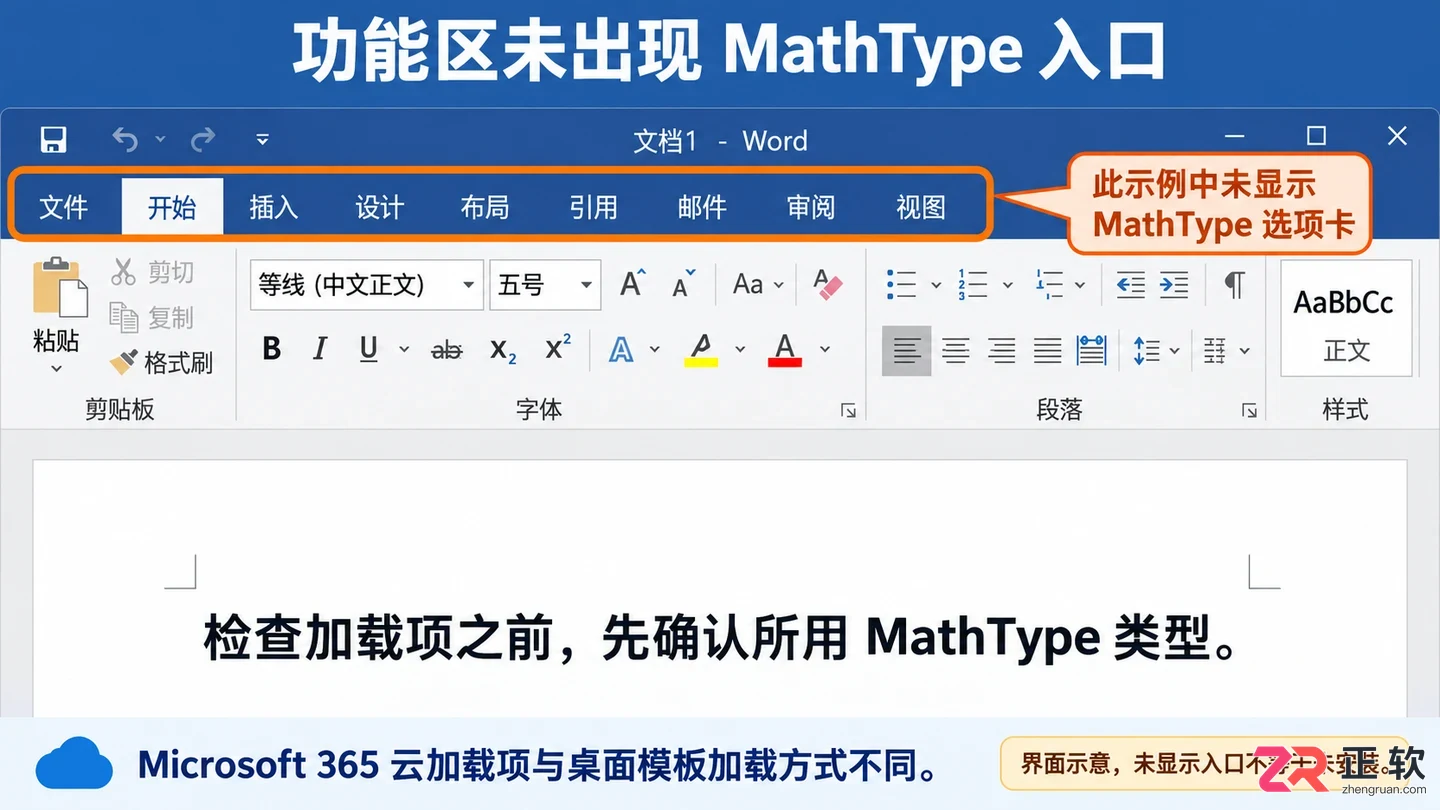Click the bullet list icon
This screenshot has height=810, width=1440.
[901, 285]
